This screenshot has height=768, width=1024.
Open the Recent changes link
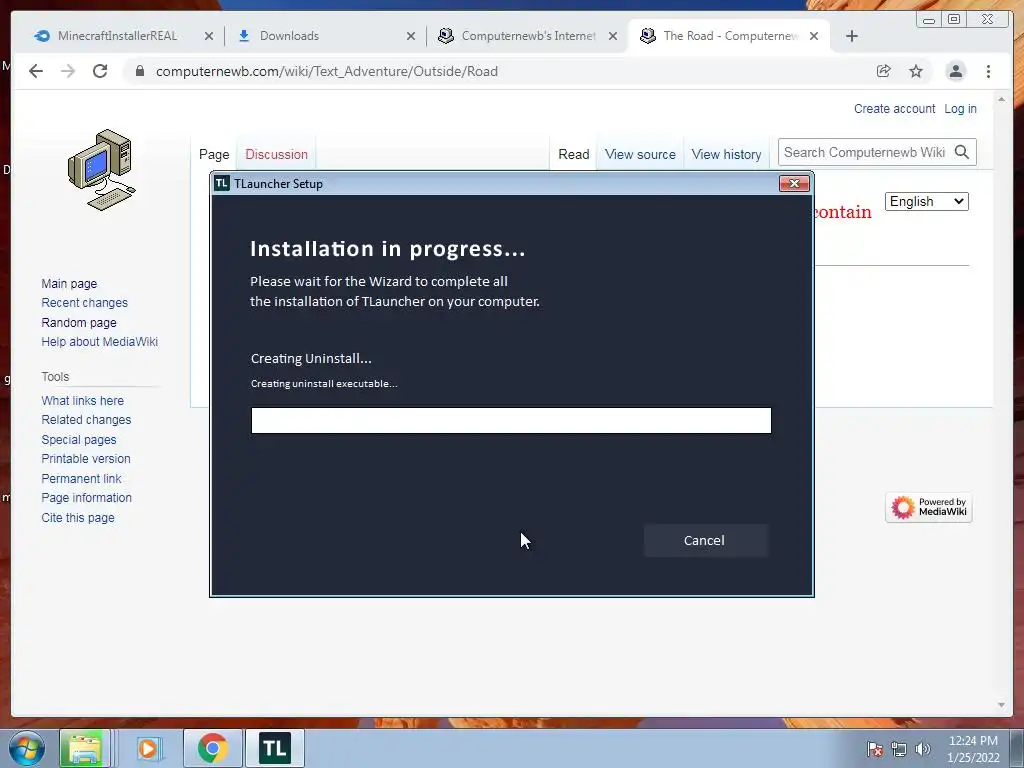point(84,302)
